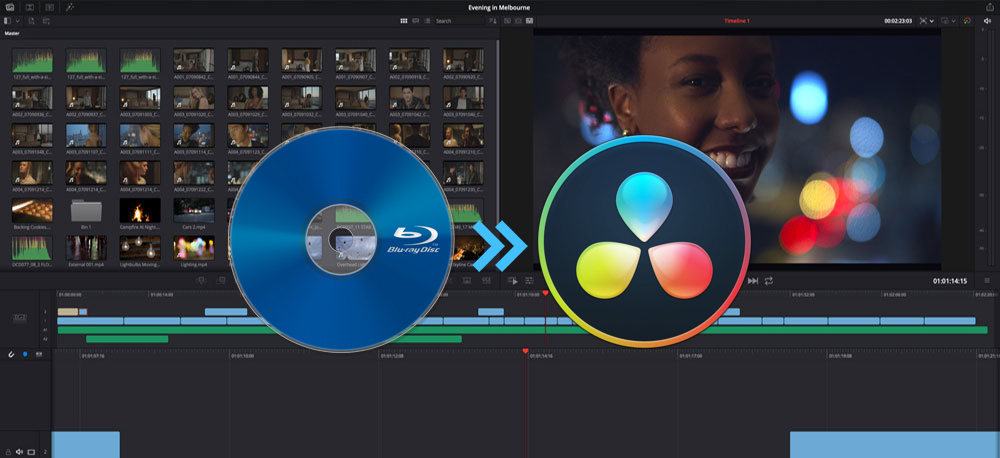This screenshot has height=458, width=1000.
Task: Select the Campfire At Night clip thumbnail
Action: (140, 210)
